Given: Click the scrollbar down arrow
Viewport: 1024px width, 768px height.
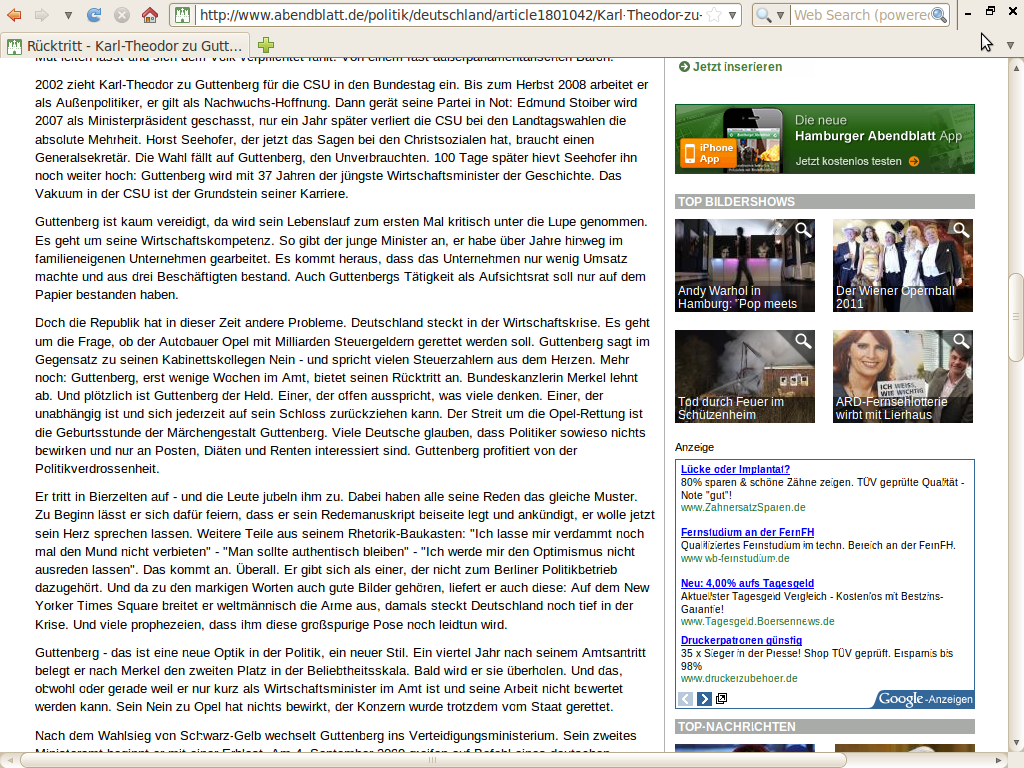Looking at the screenshot, I should click(x=1016, y=743).
